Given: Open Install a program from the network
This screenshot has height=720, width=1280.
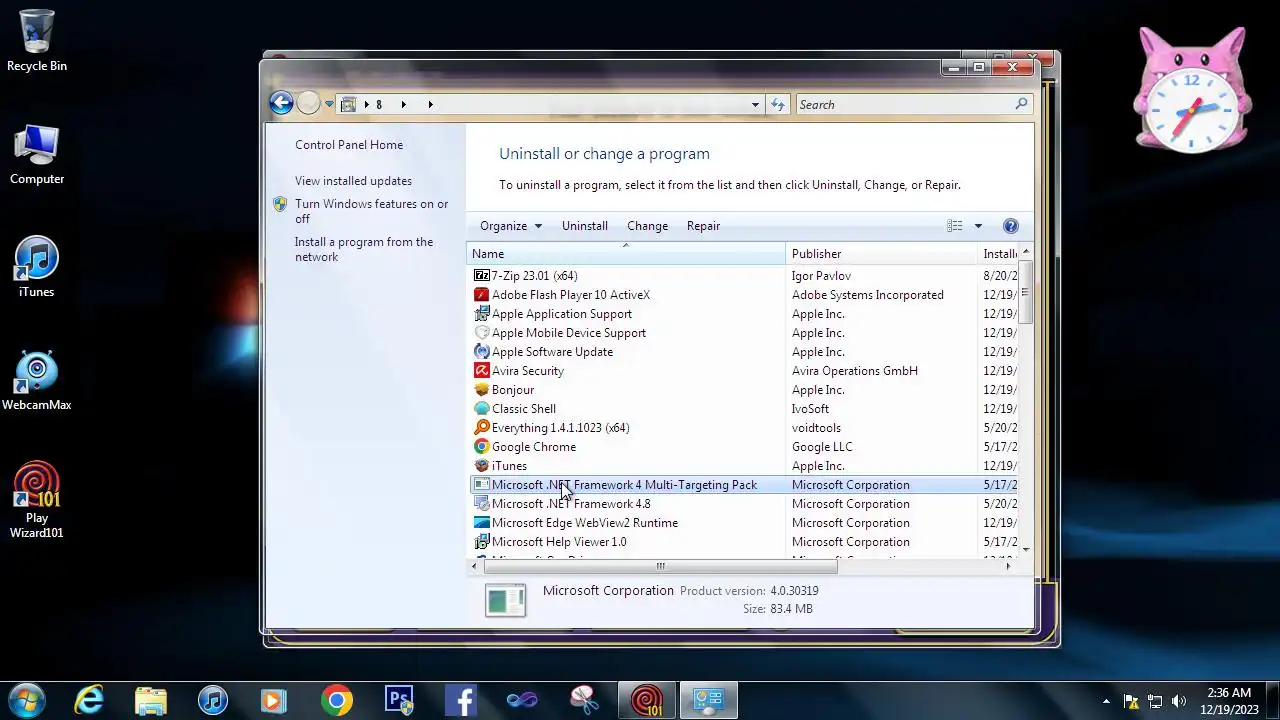Looking at the screenshot, I should pyautogui.click(x=364, y=249).
